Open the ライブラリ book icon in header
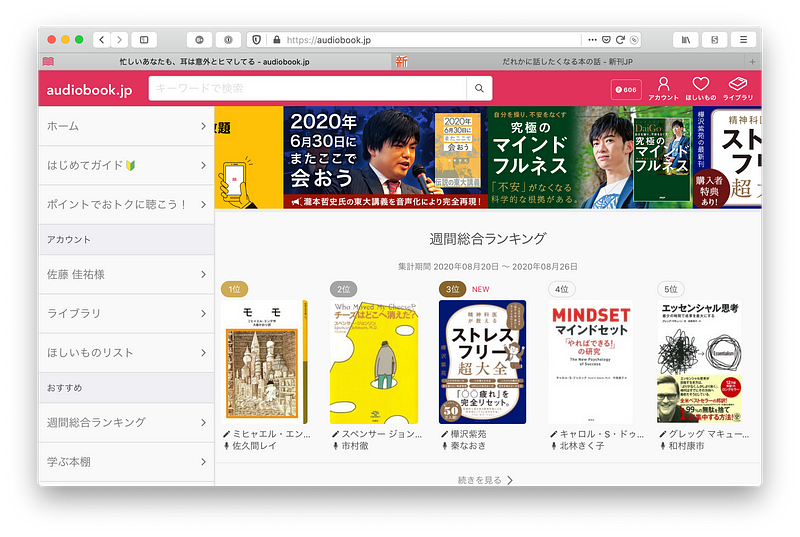This screenshot has height=537, width=800. coord(738,89)
